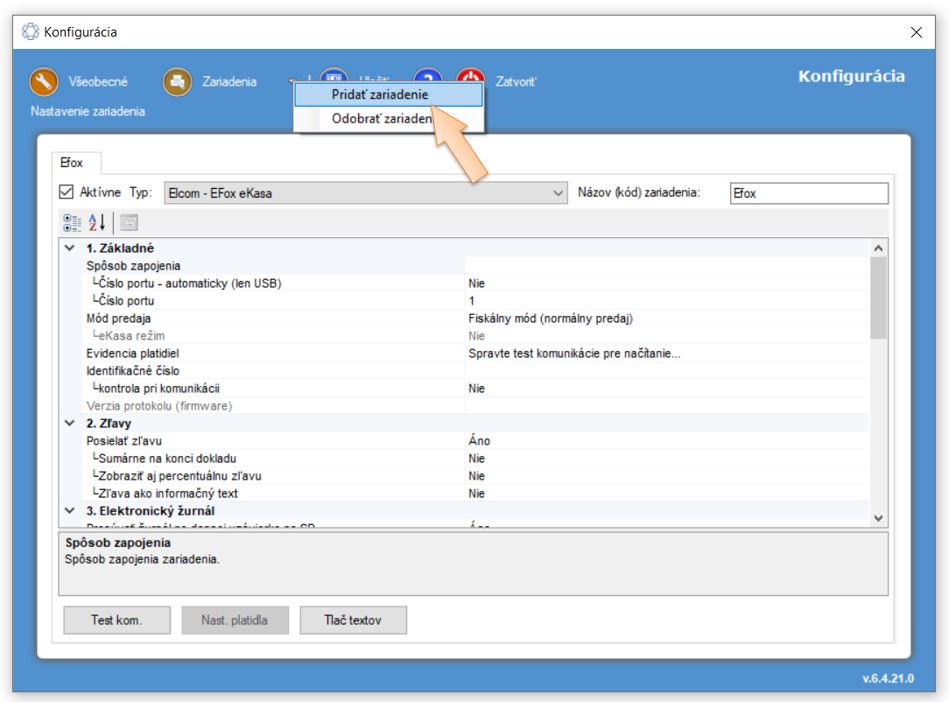Screen dimensions: 949x702
Task: Collapse the 3. Elektronický žurnál section
Action: click(x=69, y=511)
